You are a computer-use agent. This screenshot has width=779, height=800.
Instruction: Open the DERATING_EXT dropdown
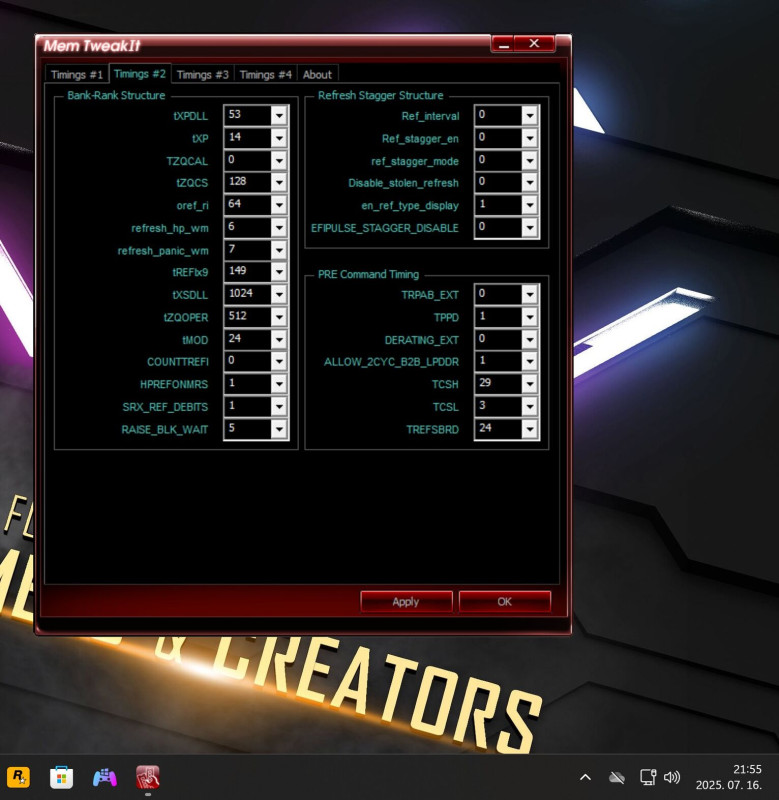(530, 339)
